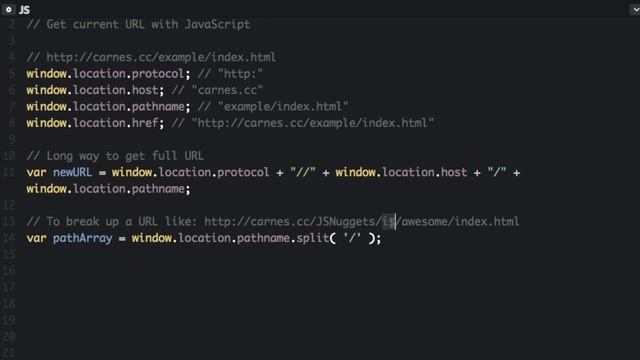640x360 pixels.
Task: Click the comment // "carnes.cc" on line 6
Action: pos(217,90)
